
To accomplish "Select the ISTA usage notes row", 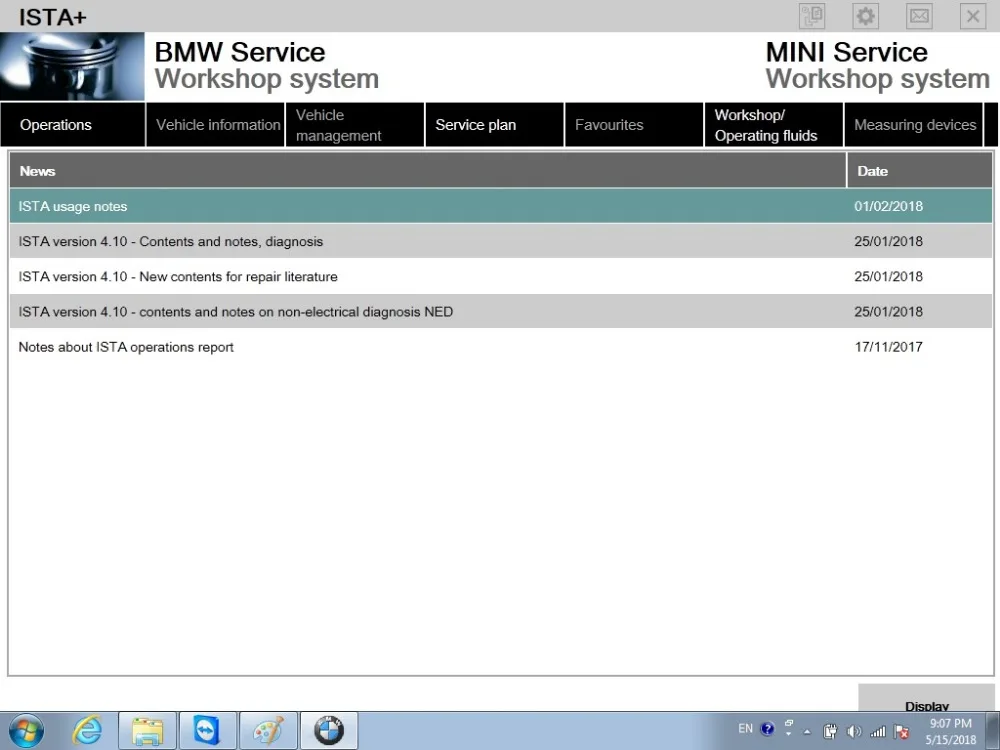I will tap(501, 206).
